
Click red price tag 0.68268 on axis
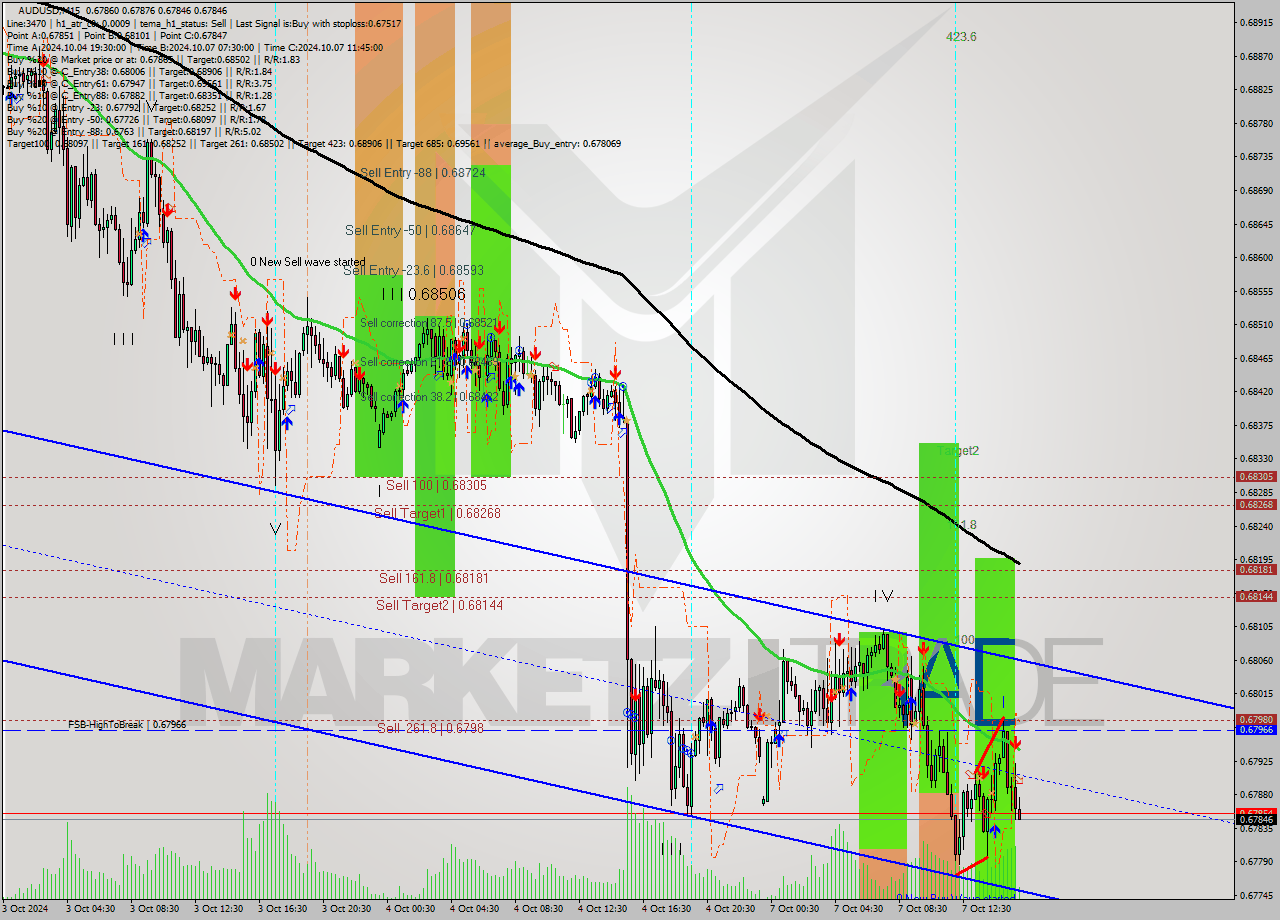tap(1256, 504)
